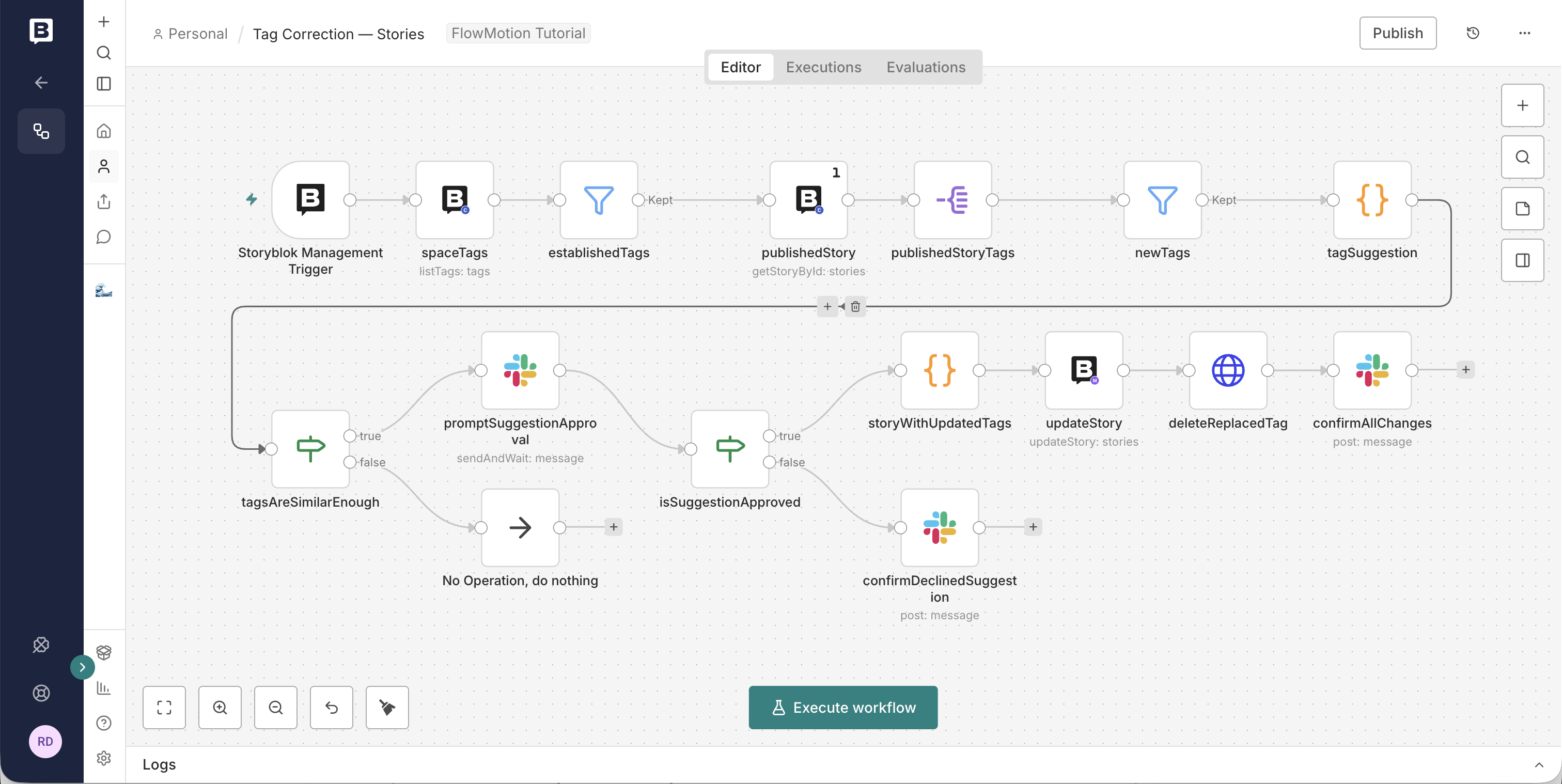This screenshot has height=784, width=1562.
Task: Expand the collapsed sidebar with chevron
Action: pos(83,667)
